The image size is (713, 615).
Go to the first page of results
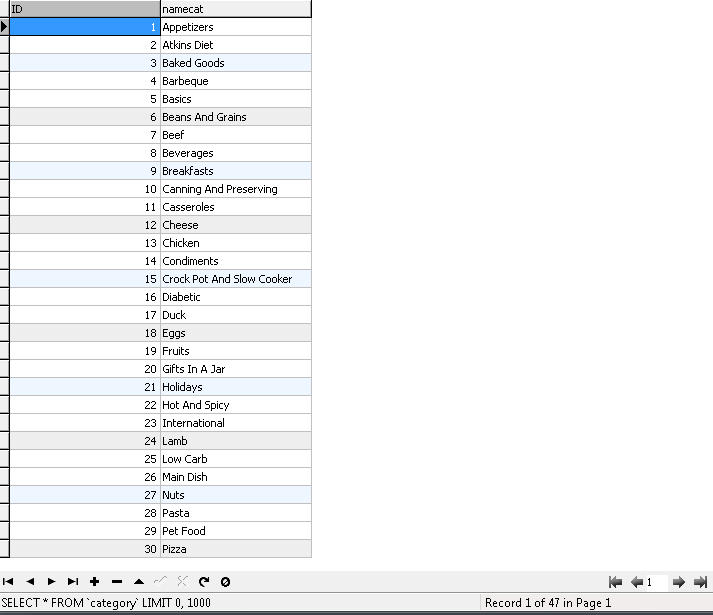pyautogui.click(x=616, y=582)
